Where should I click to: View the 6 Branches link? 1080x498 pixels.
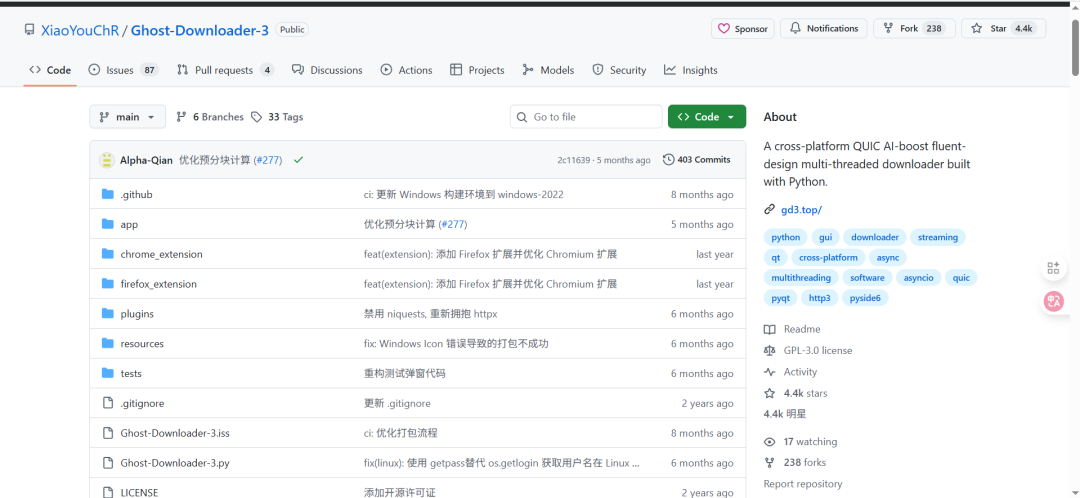[x=210, y=117]
